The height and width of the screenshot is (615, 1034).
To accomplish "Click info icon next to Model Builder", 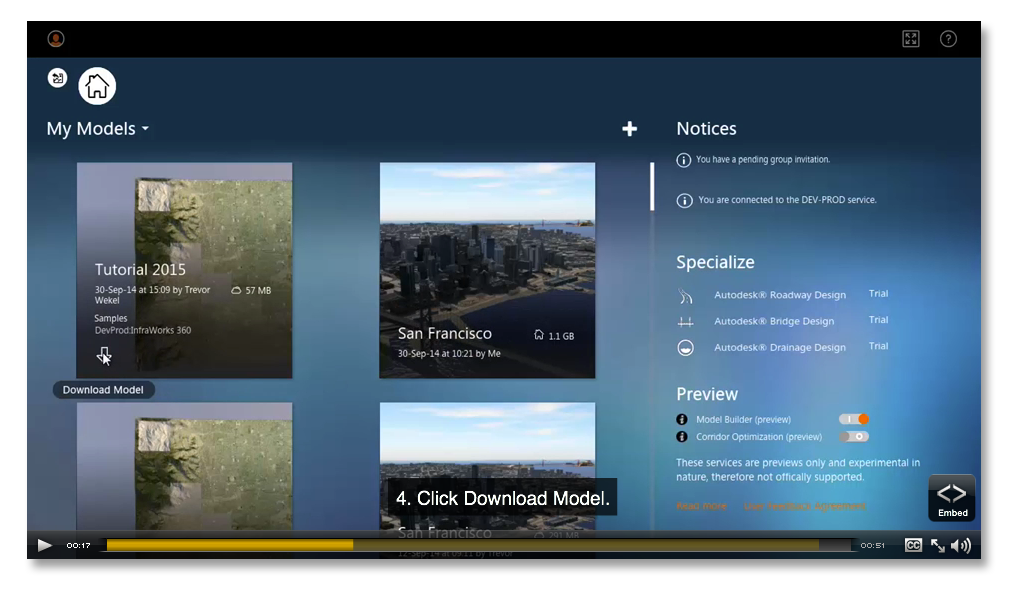I will [x=682, y=419].
